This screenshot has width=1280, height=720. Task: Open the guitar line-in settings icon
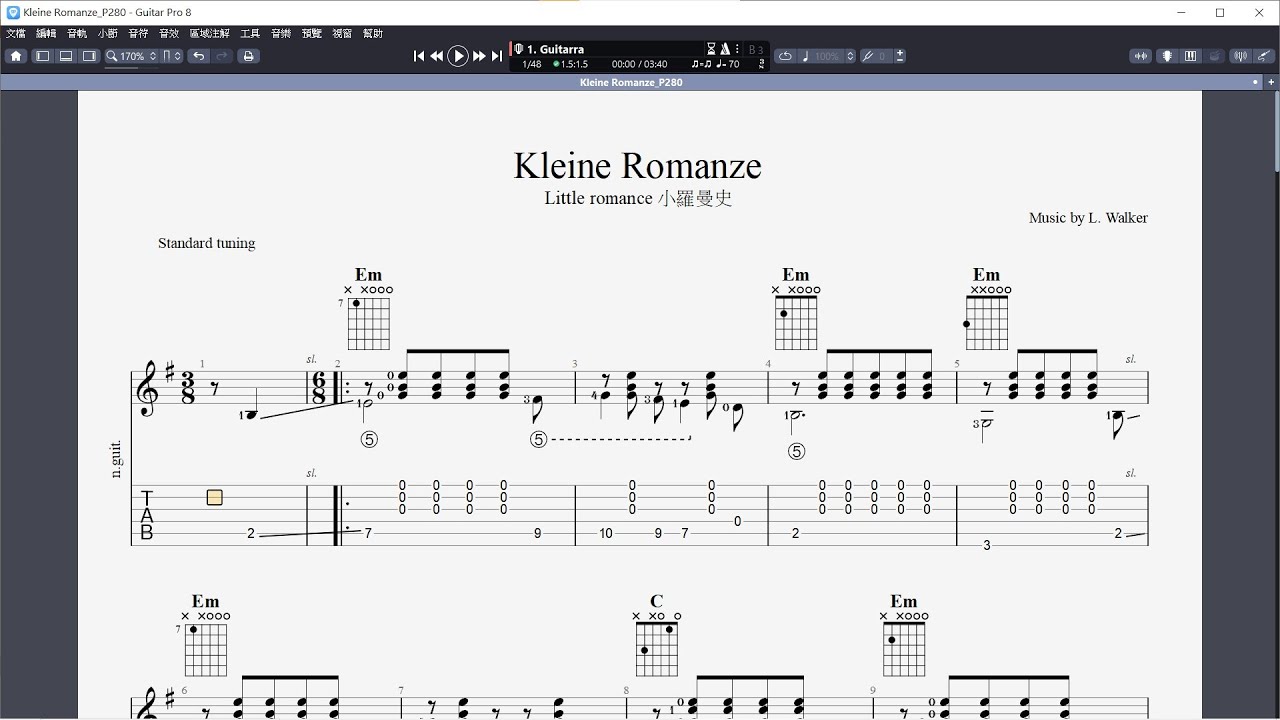click(x=1264, y=56)
